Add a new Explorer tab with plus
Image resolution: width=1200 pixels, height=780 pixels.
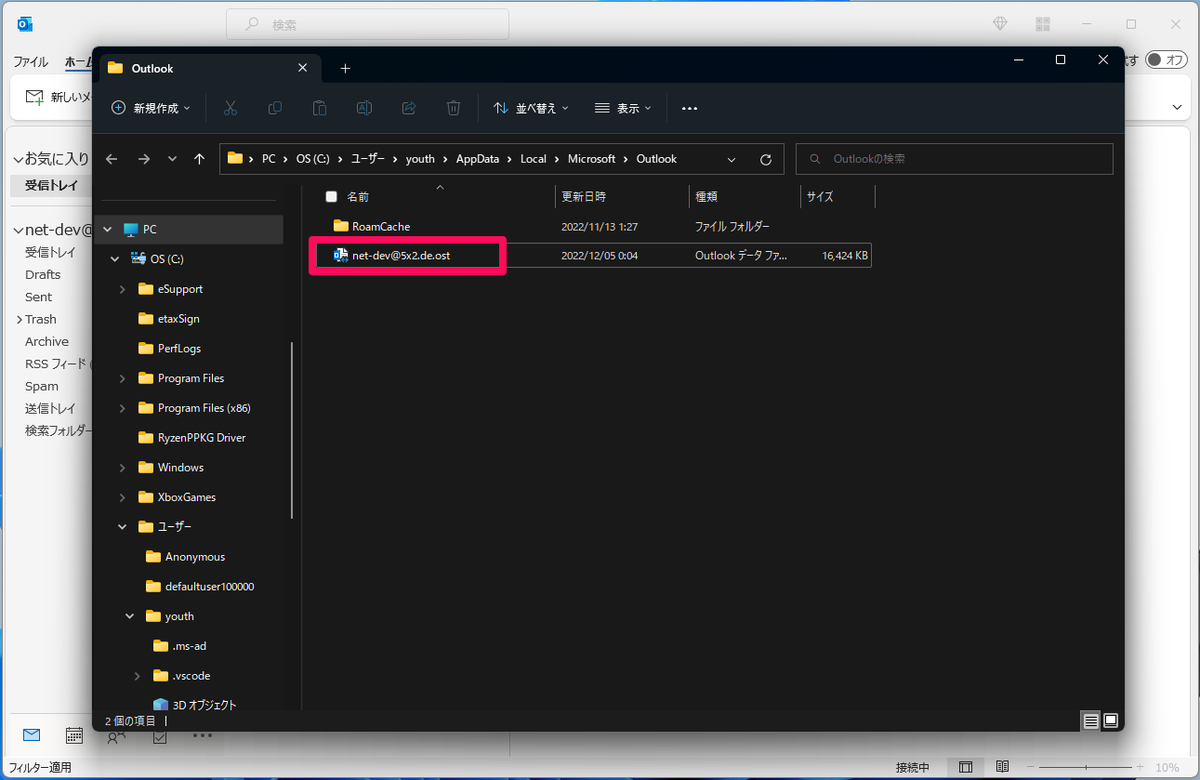pyautogui.click(x=345, y=68)
